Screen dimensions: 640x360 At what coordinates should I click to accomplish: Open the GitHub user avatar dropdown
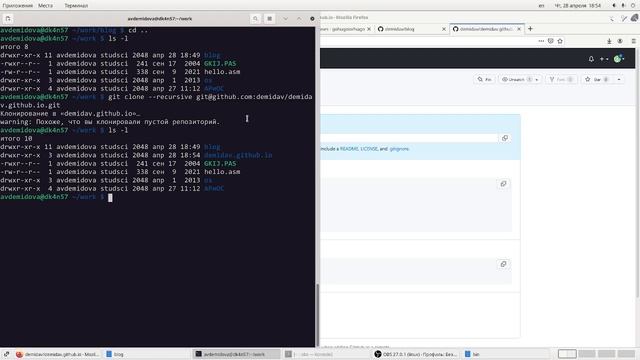tap(619, 59)
